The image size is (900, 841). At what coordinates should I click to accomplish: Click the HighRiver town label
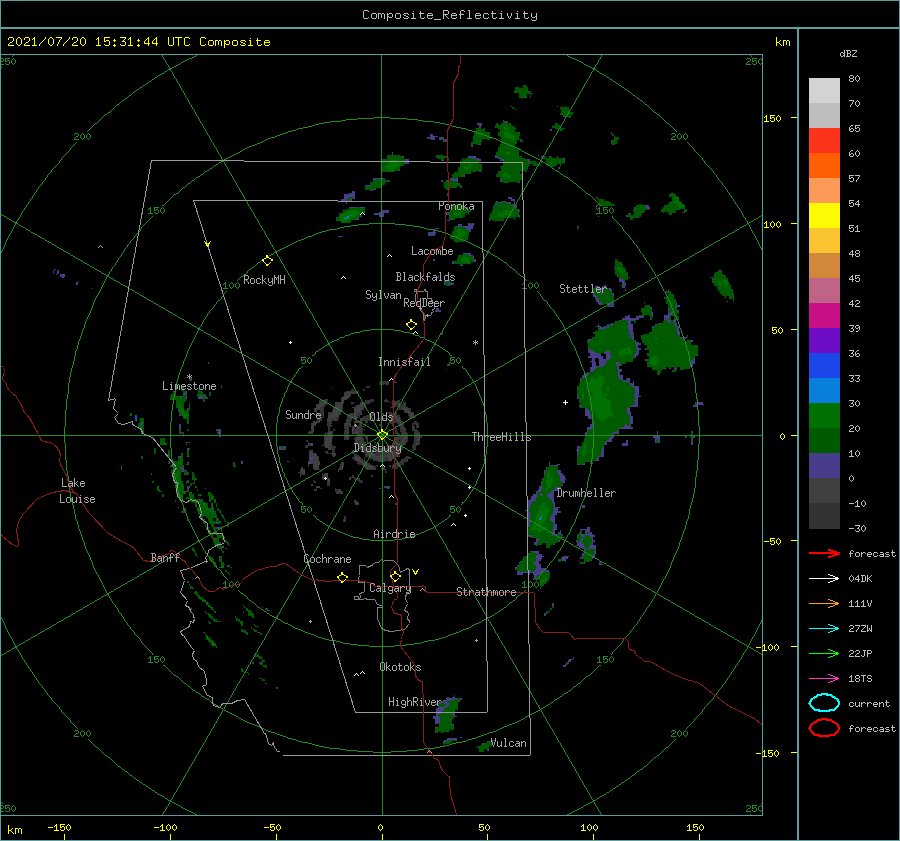point(415,702)
